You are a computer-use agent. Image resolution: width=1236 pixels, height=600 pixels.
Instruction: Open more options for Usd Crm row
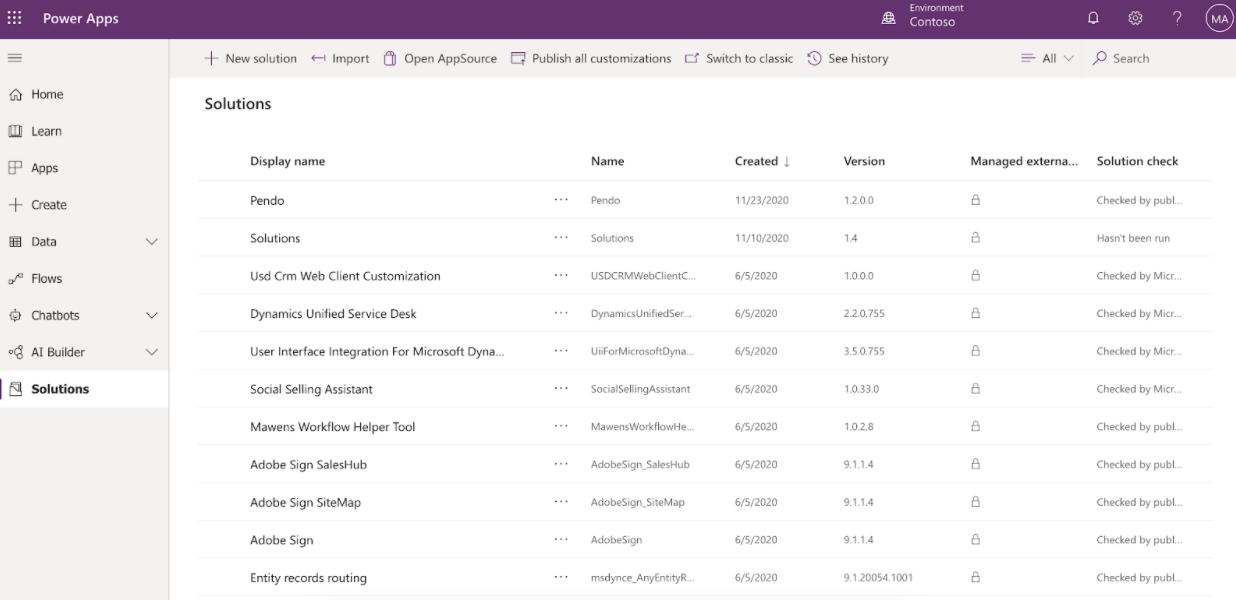point(561,275)
